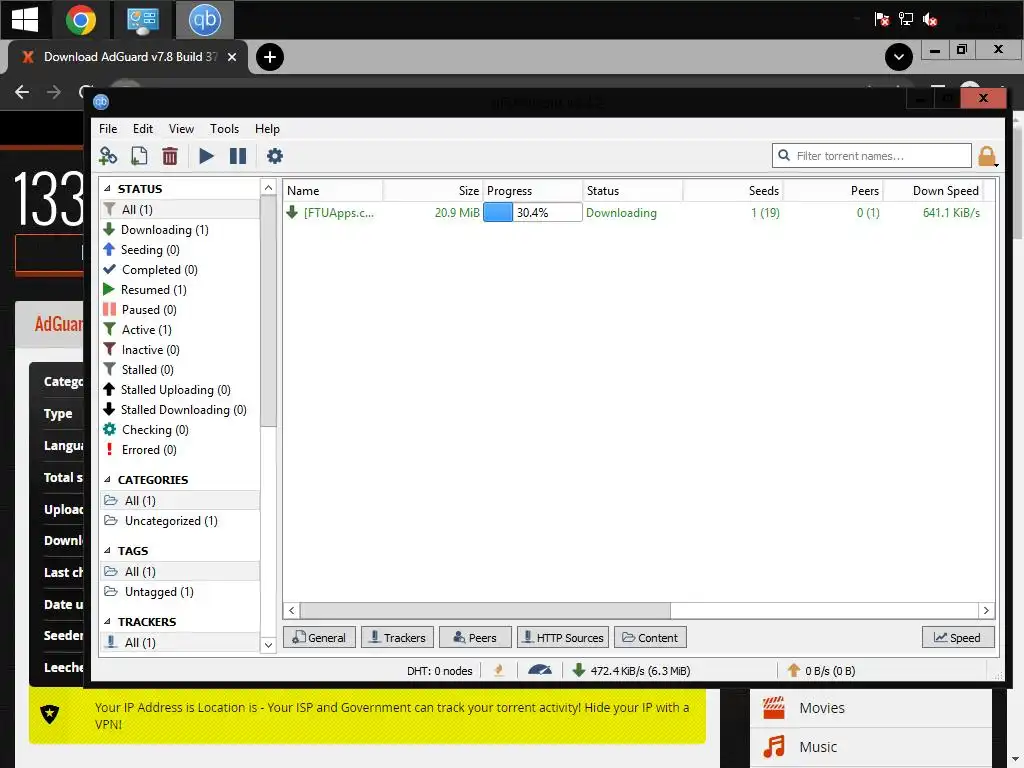Sort by the Down Speed column header
The image size is (1024, 768).
(x=933, y=191)
